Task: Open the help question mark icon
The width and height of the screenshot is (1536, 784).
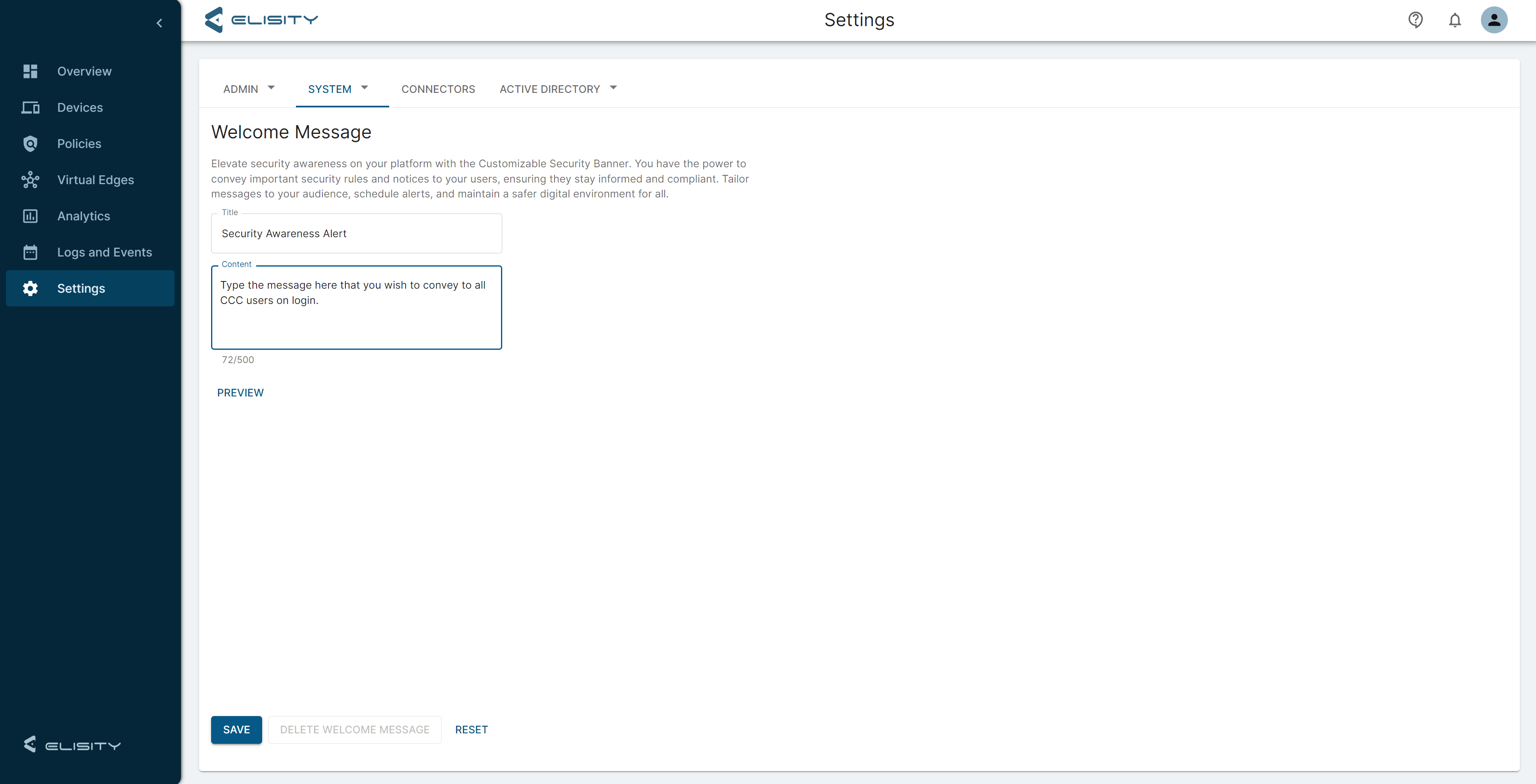Action: coord(1415,20)
